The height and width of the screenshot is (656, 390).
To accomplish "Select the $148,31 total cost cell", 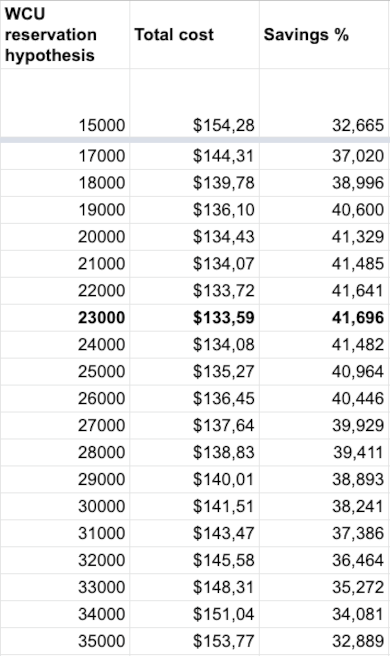I will [194, 587].
